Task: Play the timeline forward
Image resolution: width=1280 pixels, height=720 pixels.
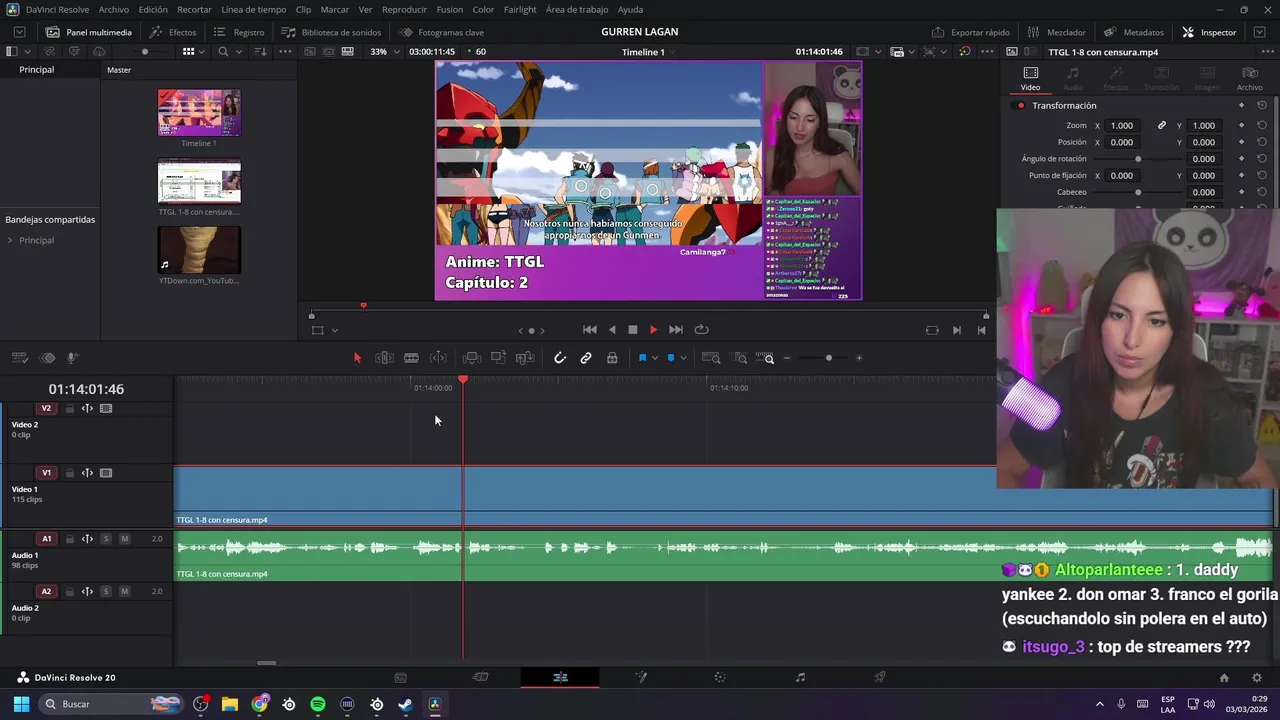Action: pos(653,330)
